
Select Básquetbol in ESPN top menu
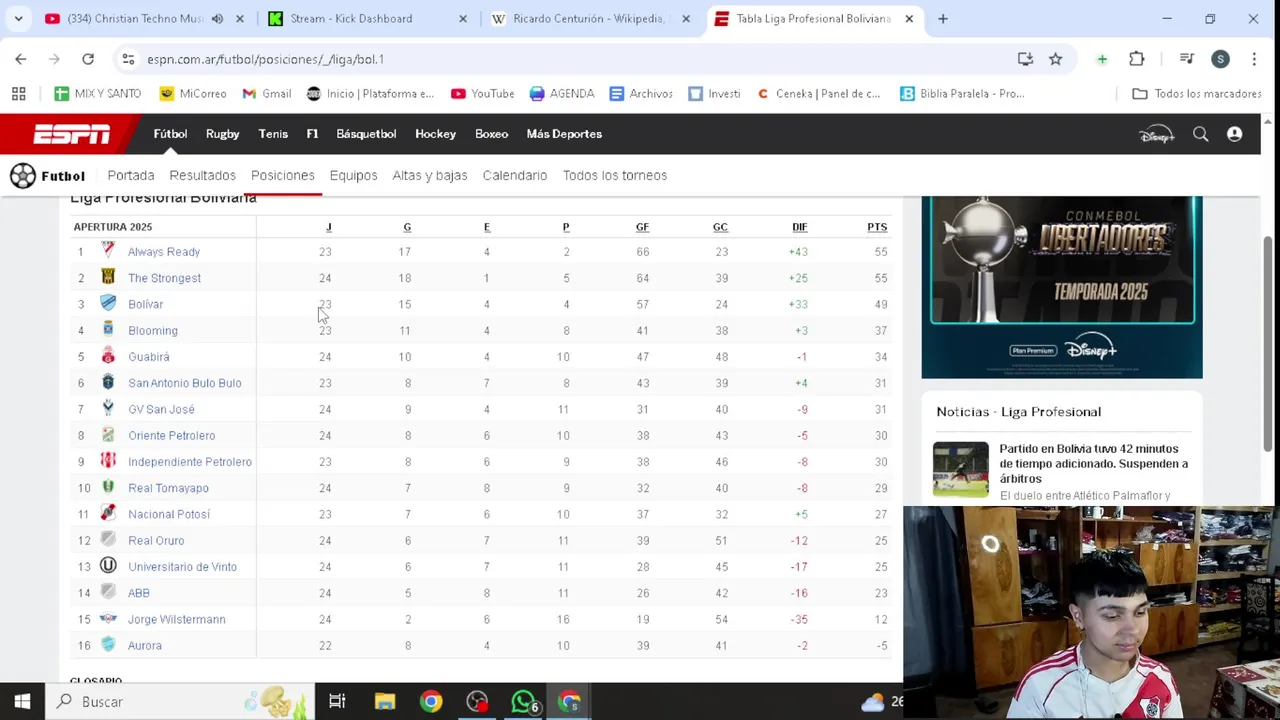coord(366,134)
